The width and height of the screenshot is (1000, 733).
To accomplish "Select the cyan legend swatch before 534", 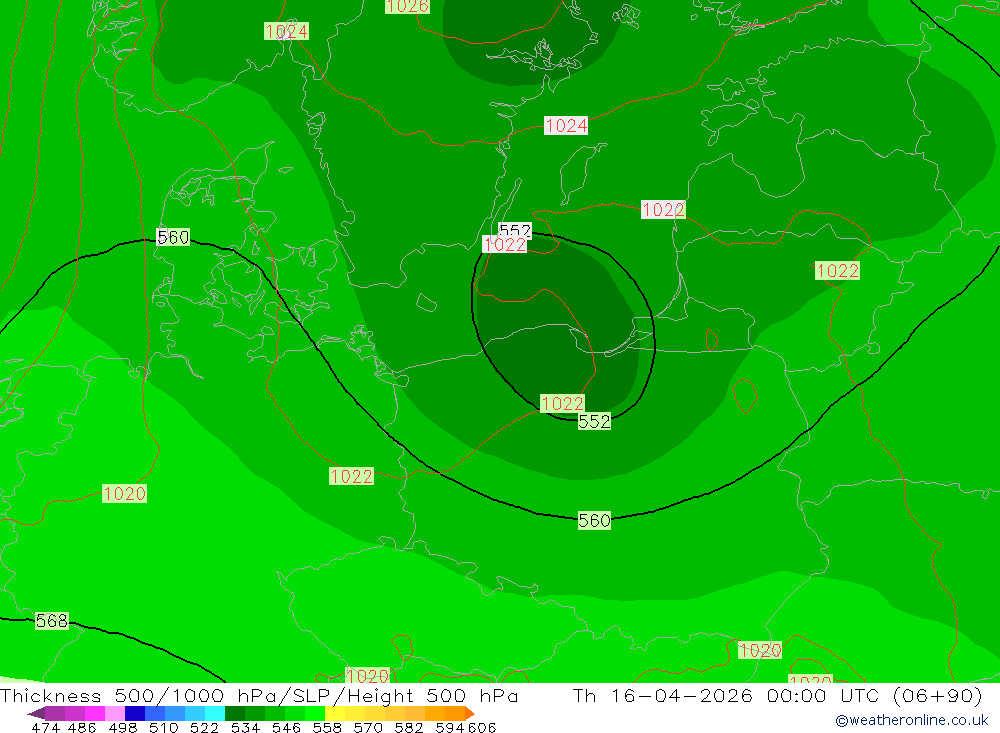I will point(215,713).
